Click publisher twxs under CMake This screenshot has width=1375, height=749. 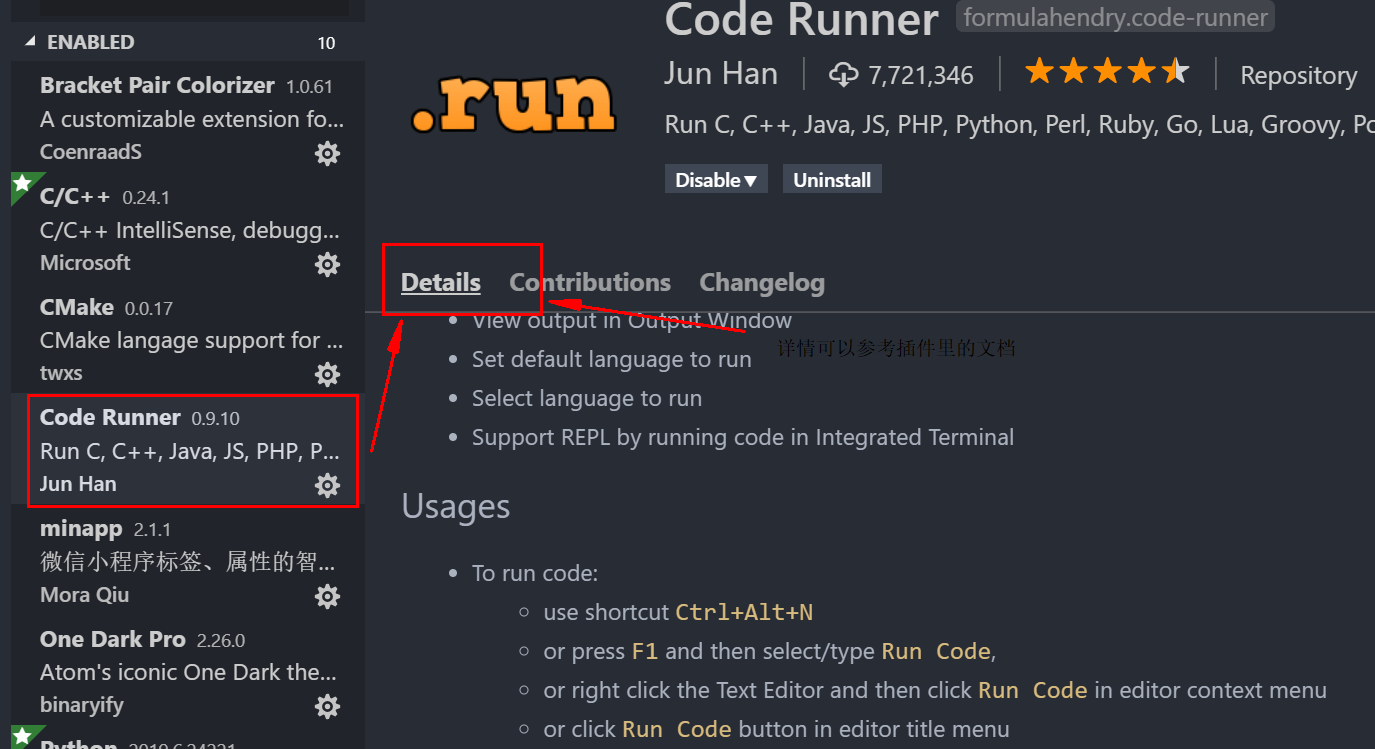pos(61,373)
